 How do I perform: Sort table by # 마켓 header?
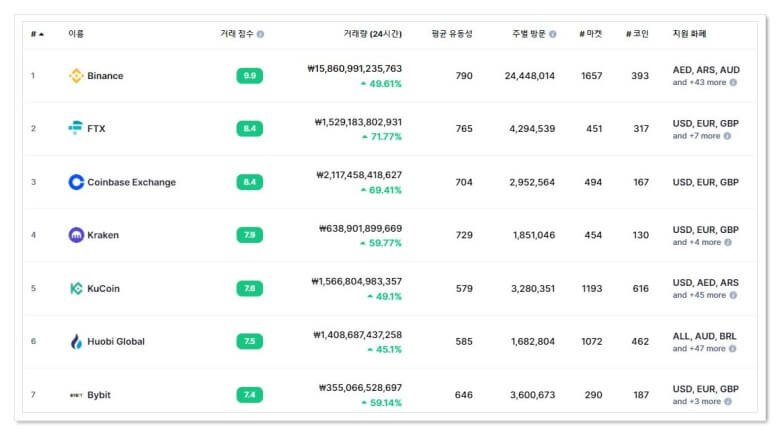click(590, 34)
